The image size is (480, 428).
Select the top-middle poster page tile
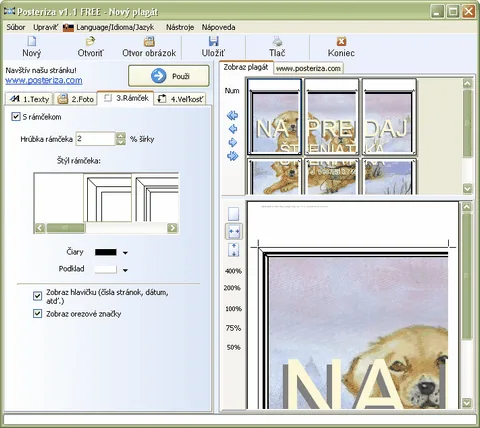(332, 117)
